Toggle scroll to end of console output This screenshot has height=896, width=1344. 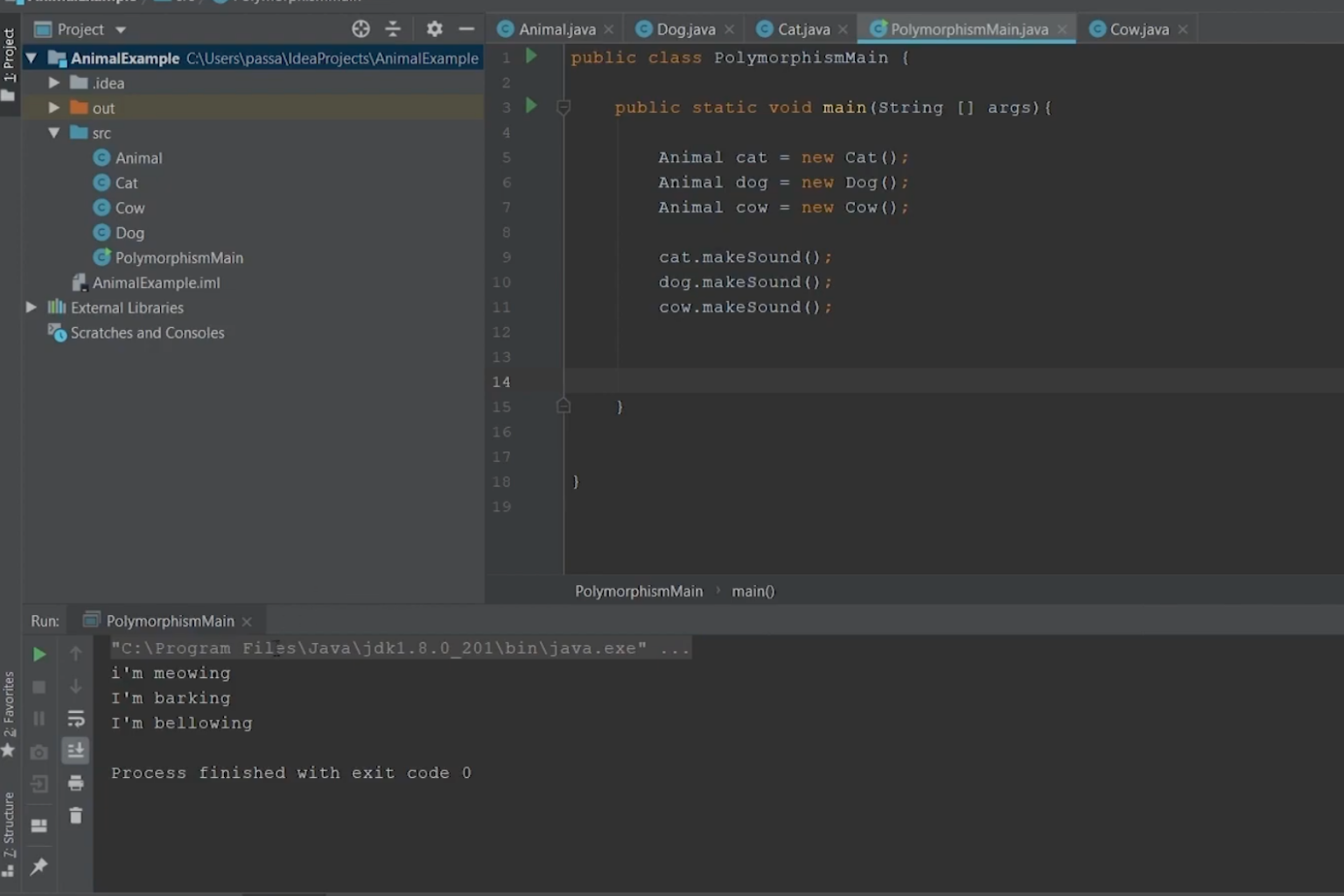click(76, 751)
